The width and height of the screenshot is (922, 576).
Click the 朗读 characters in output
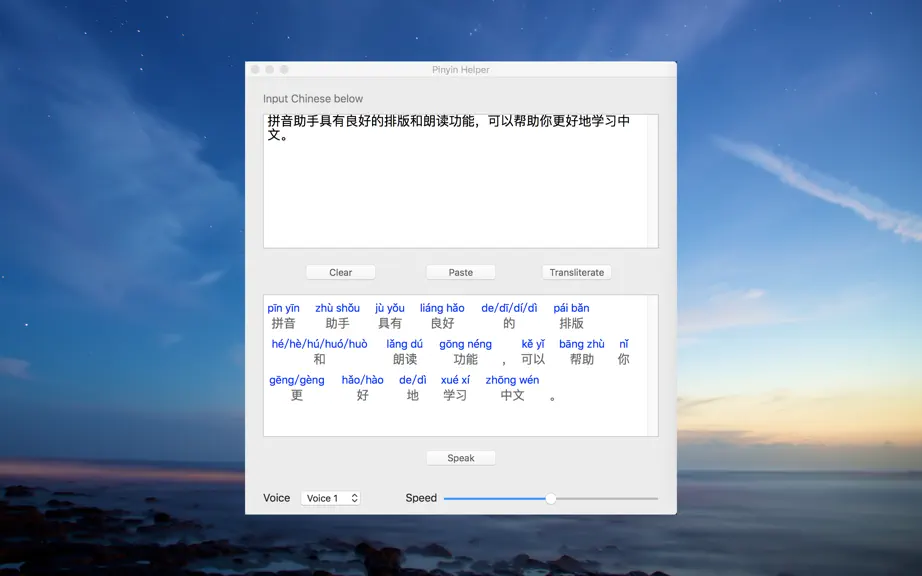[x=405, y=359]
